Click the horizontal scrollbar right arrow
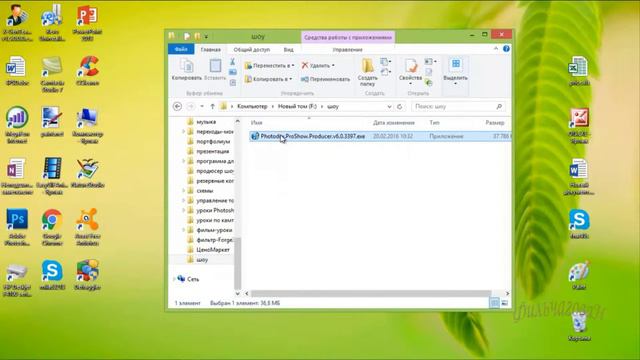 point(507,293)
